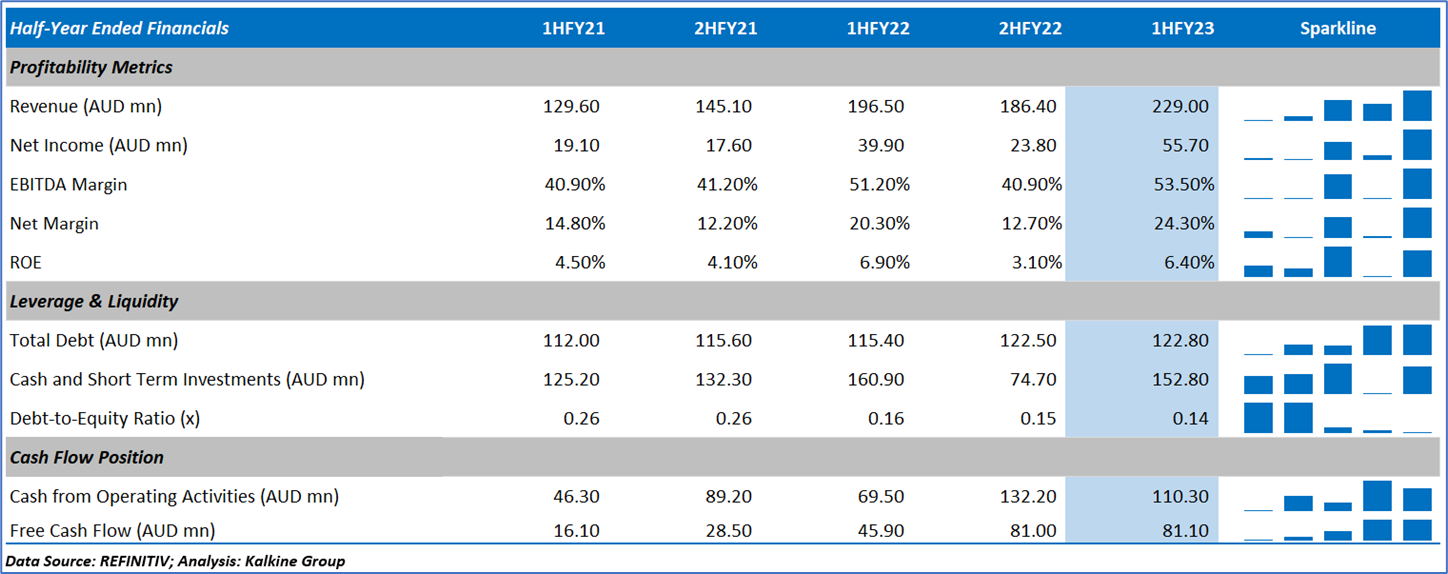
Task: Select the Debt-to-Equity Ratio sparkline
Action: (x=1337, y=418)
